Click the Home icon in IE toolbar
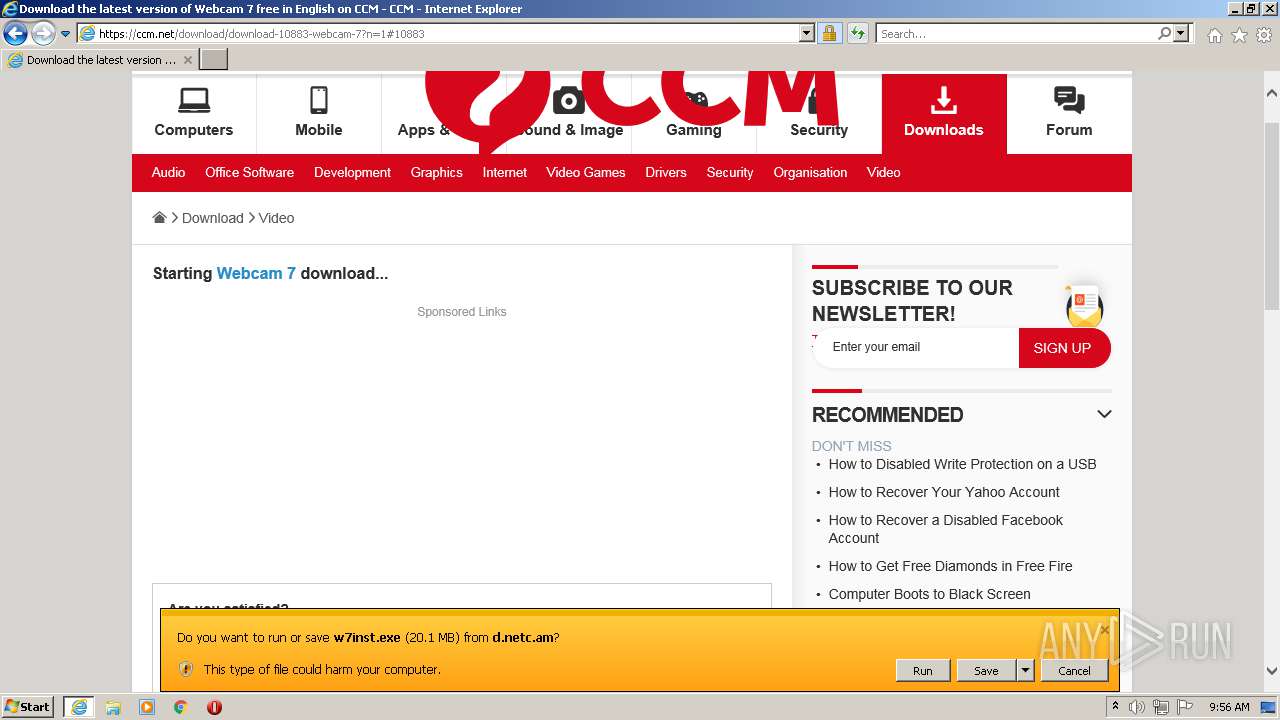This screenshot has width=1280, height=720. pyautogui.click(x=1214, y=35)
